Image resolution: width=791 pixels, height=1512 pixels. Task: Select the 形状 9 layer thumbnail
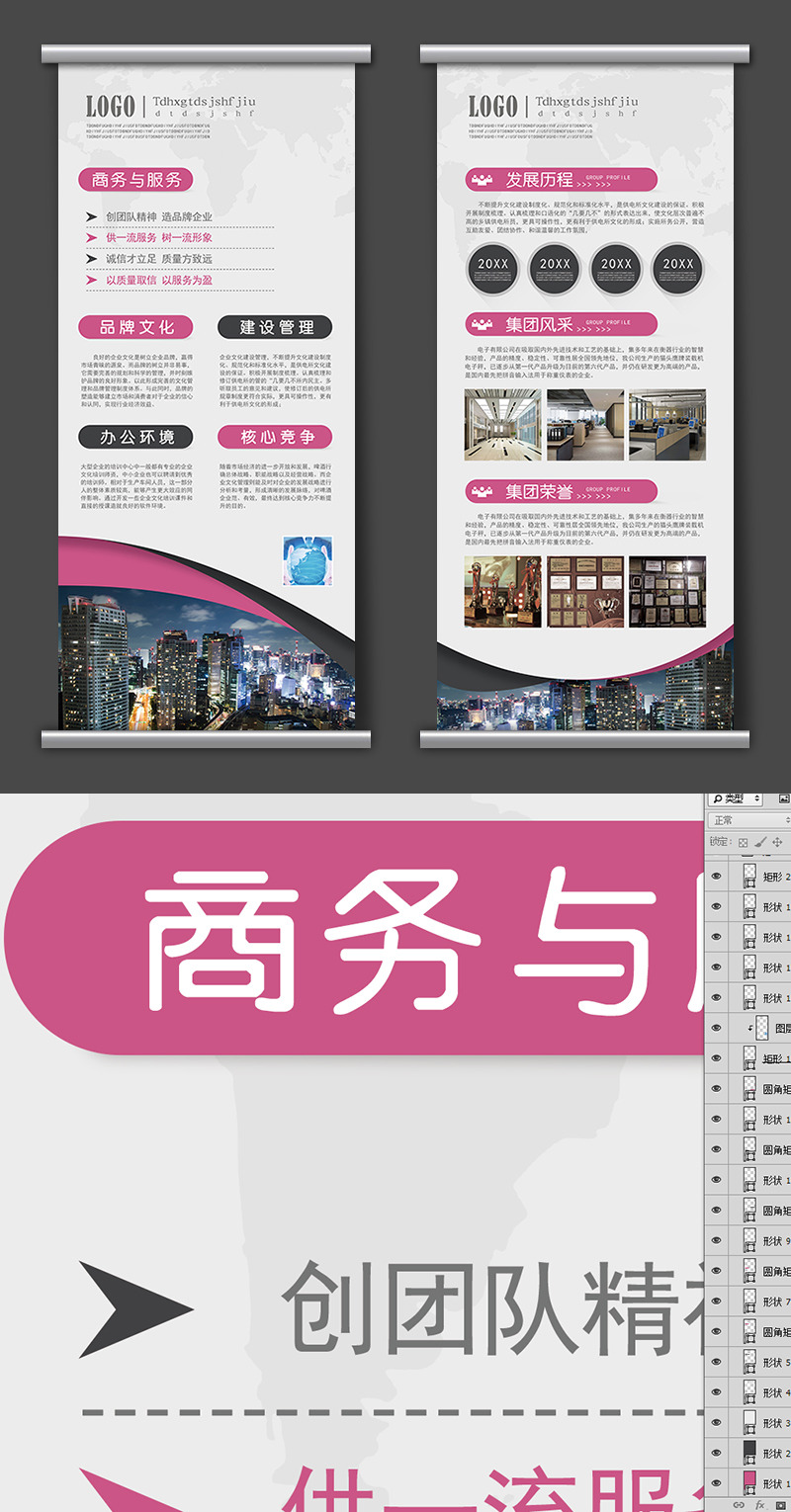[749, 1240]
